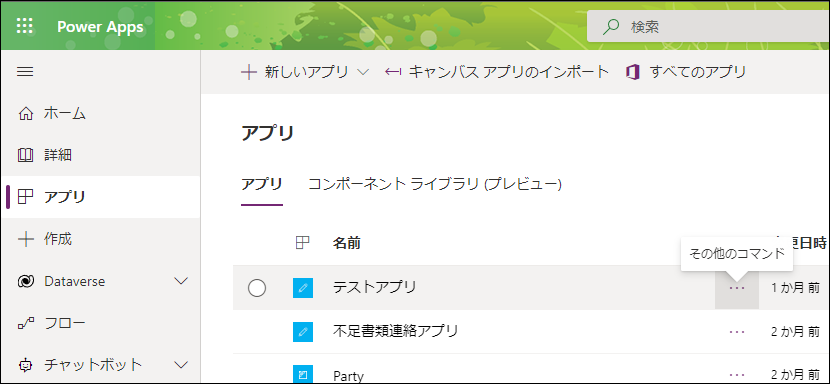
Task: Switch to コンポーネント ライブラリ (プレビュー) tab
Action: (x=435, y=184)
